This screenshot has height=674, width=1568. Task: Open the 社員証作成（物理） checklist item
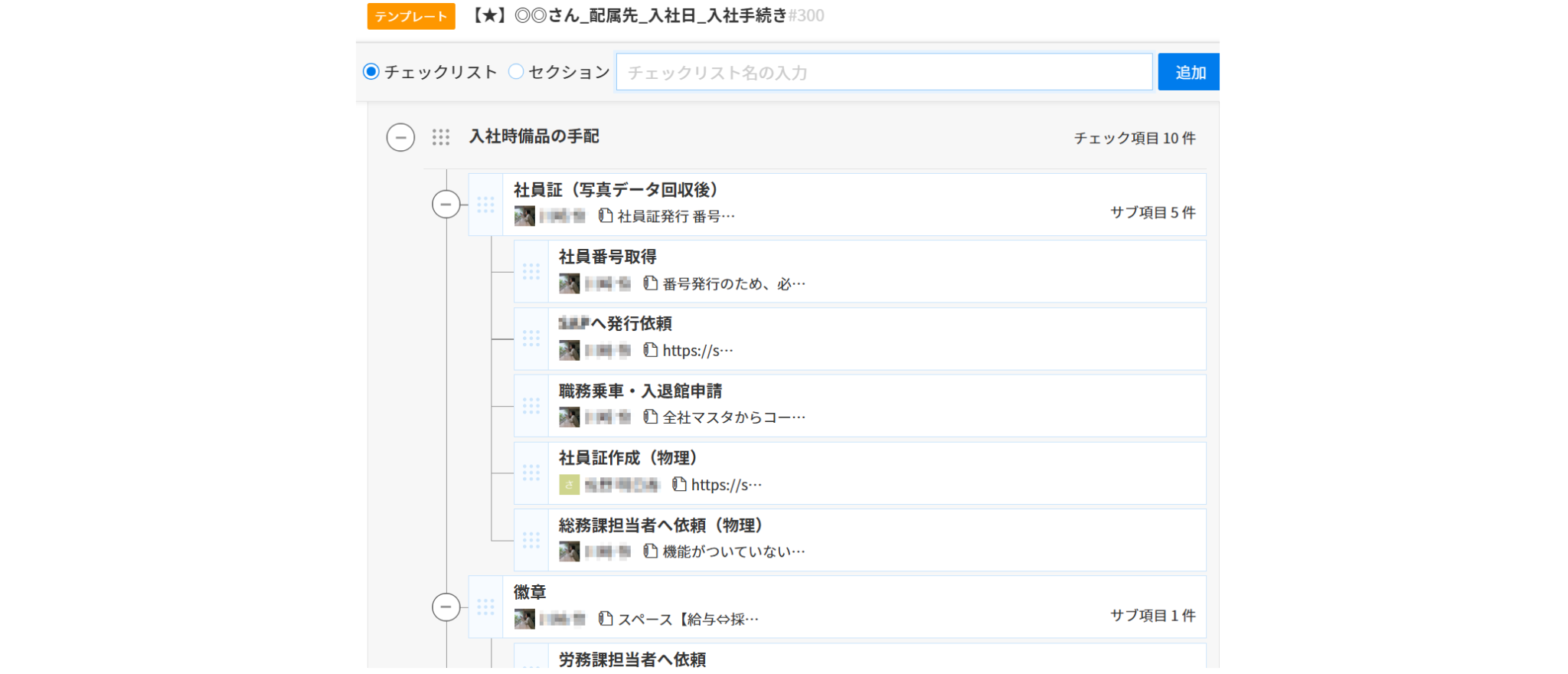627,458
